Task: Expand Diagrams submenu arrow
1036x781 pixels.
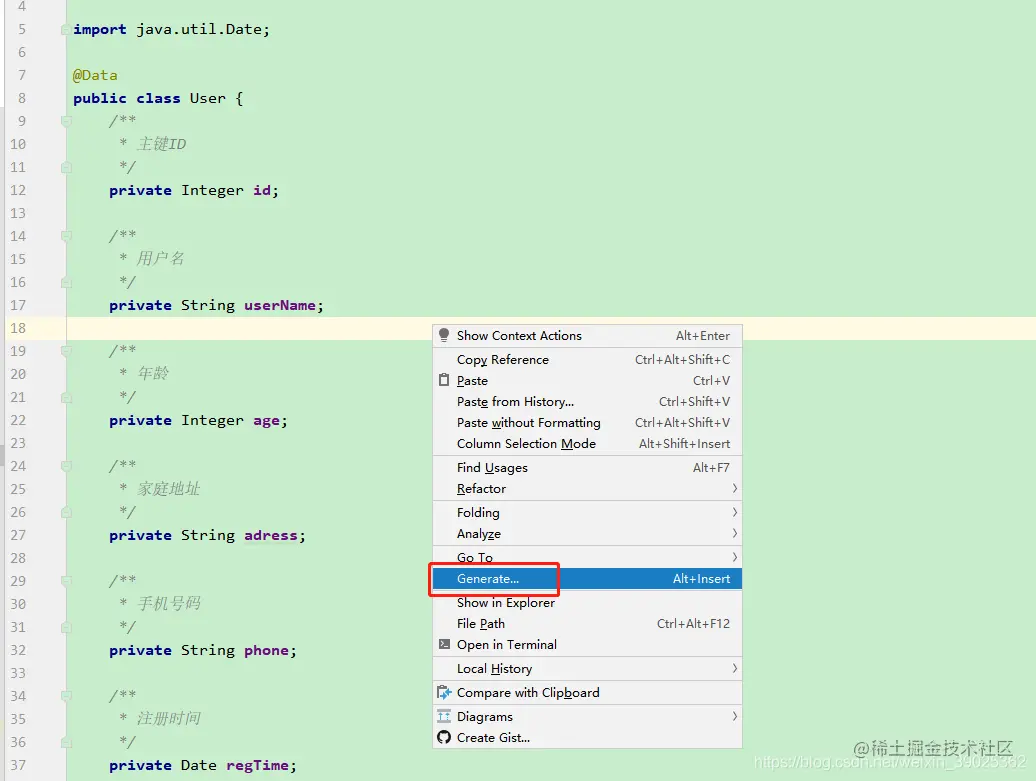Action: coord(734,716)
